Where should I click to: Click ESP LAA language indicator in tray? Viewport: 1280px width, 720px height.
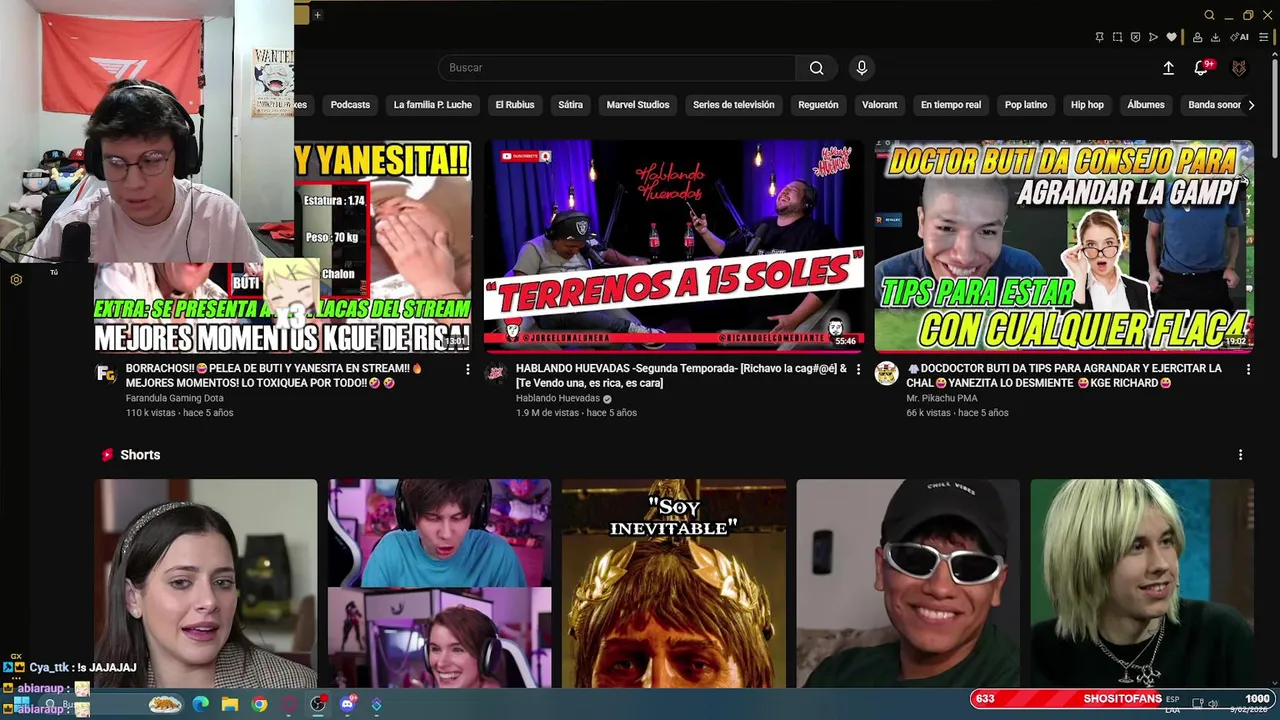tap(1172, 704)
